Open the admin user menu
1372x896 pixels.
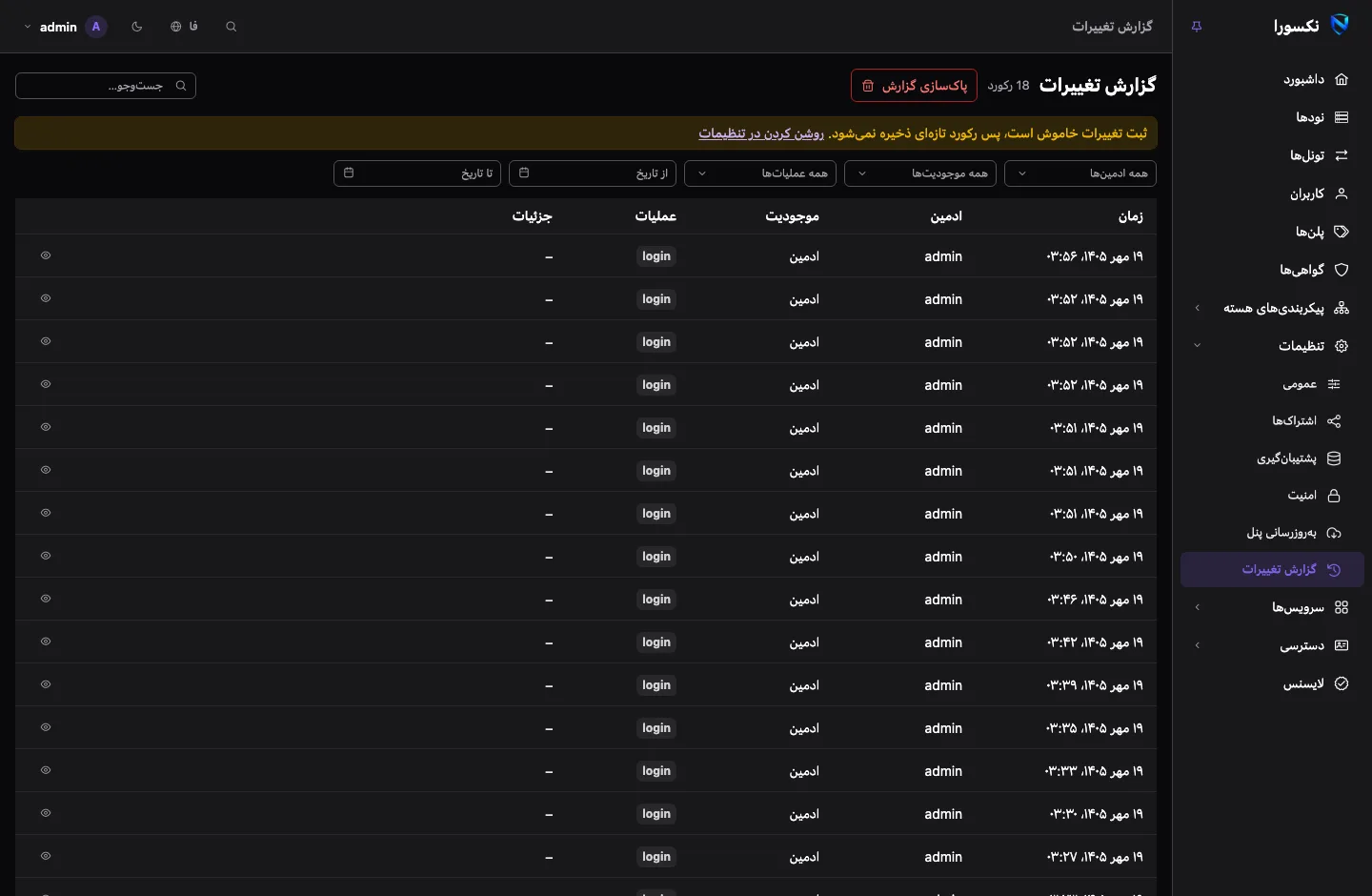pyautogui.click(x=65, y=27)
